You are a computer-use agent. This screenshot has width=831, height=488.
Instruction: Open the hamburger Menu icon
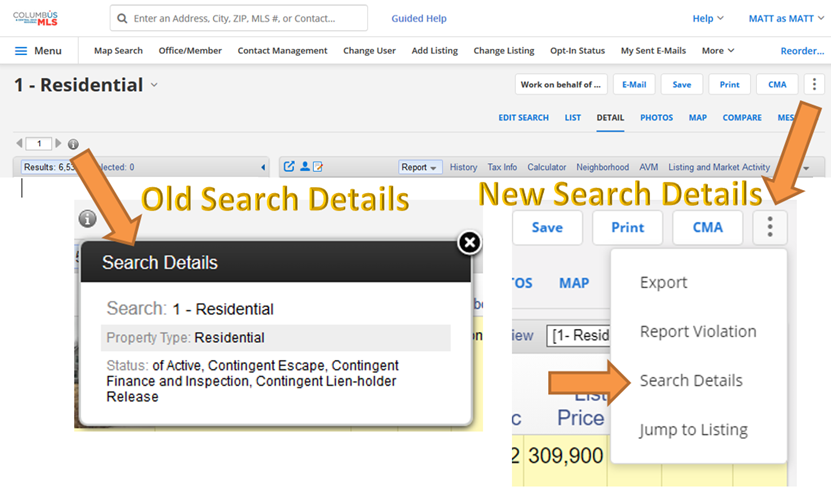click(21, 51)
